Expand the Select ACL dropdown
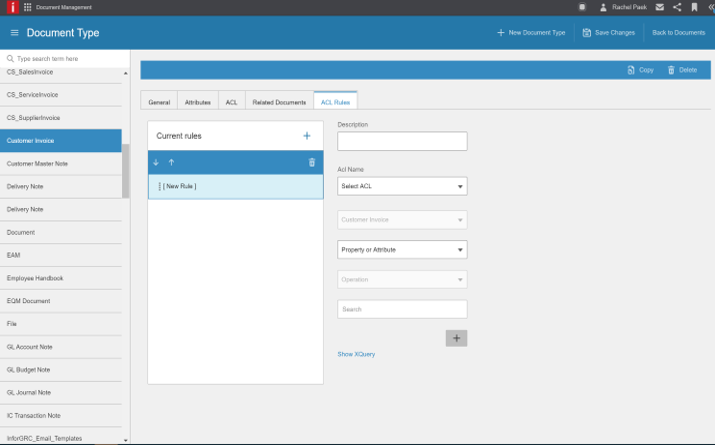Screen dimensions: 715x445 [x=402, y=186]
